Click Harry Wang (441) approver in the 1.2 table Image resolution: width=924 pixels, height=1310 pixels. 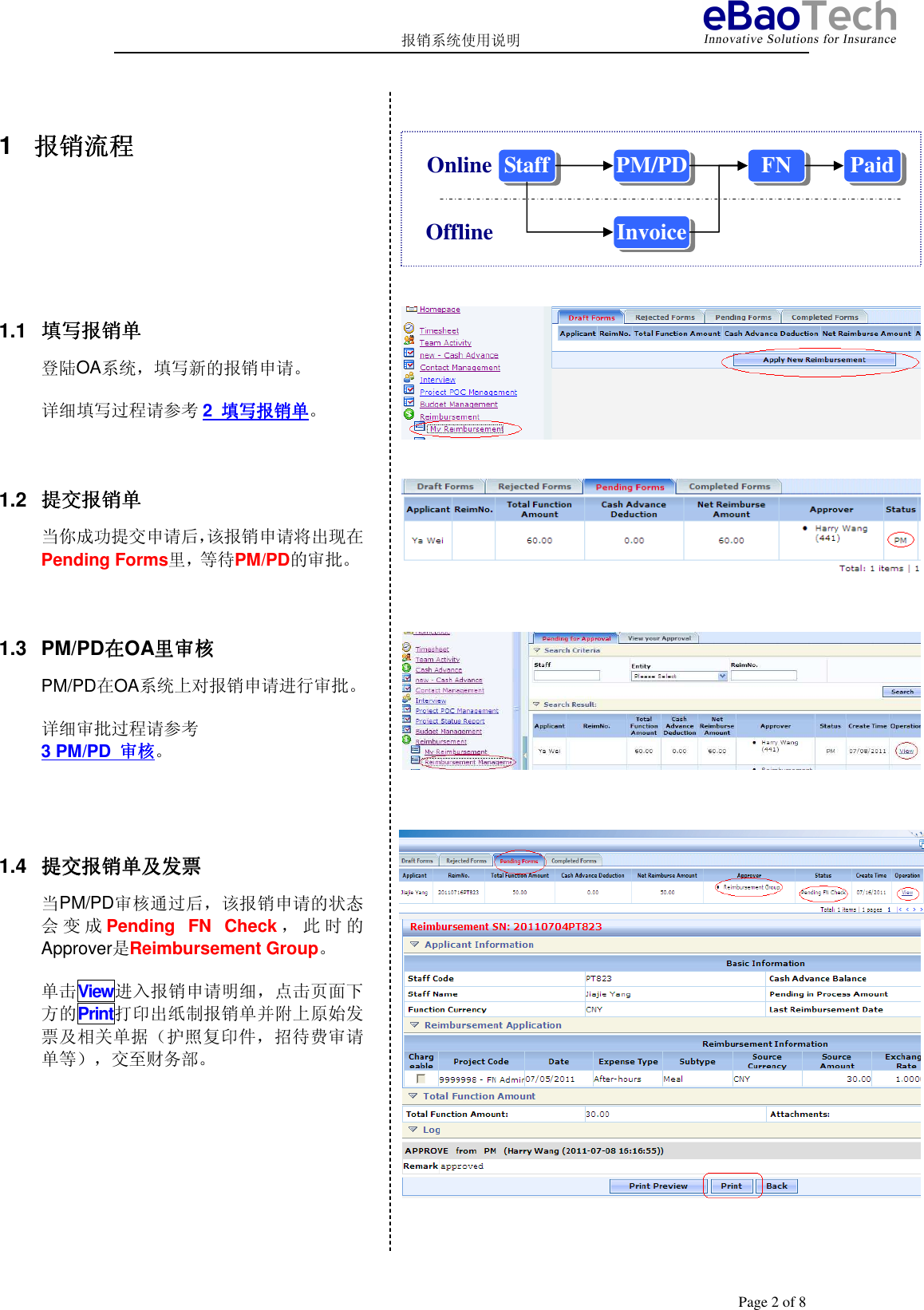pos(841,533)
